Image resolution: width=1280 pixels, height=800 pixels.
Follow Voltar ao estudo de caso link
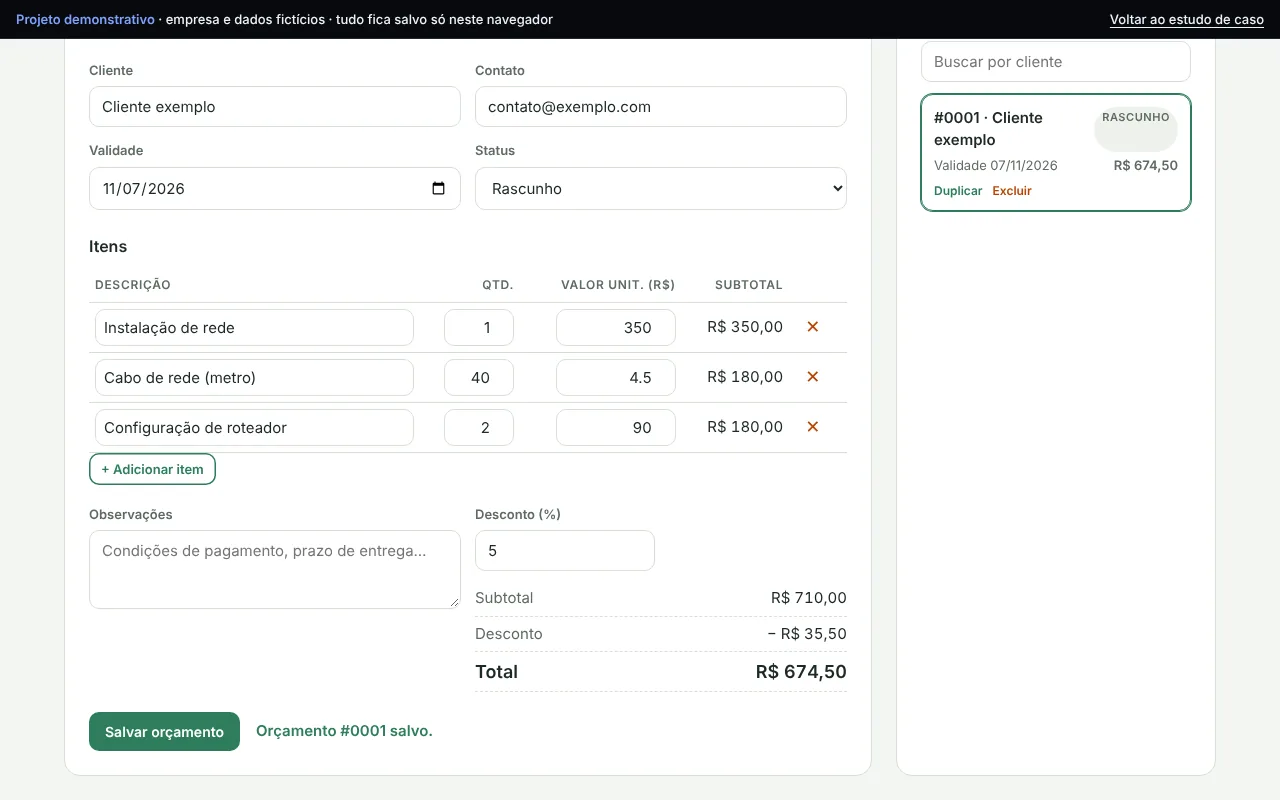[x=1187, y=19]
